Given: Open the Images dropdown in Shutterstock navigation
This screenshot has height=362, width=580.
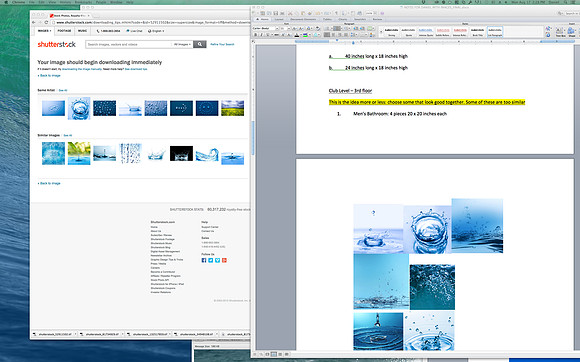Looking at the screenshot, I should coord(44,31).
